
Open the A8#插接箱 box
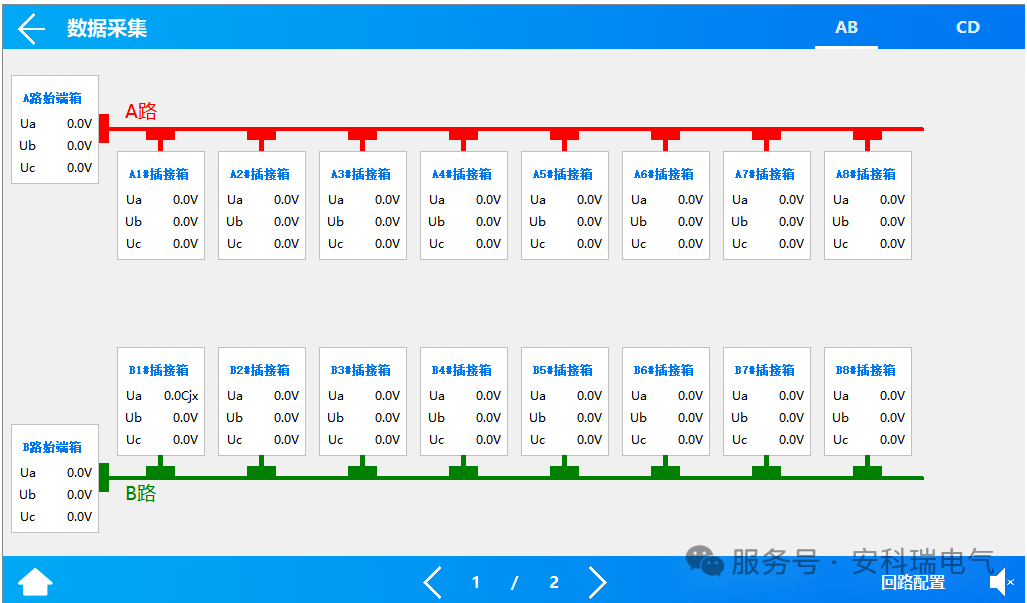pos(868,206)
